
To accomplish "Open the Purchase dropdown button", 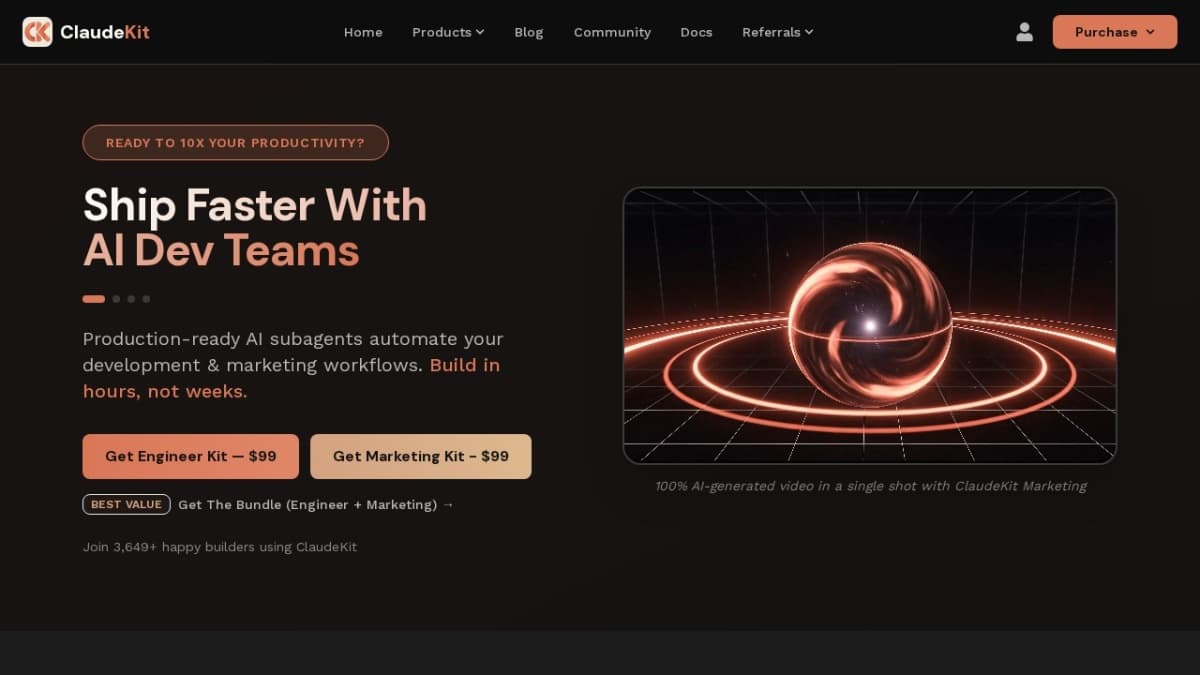I will [x=1115, y=32].
